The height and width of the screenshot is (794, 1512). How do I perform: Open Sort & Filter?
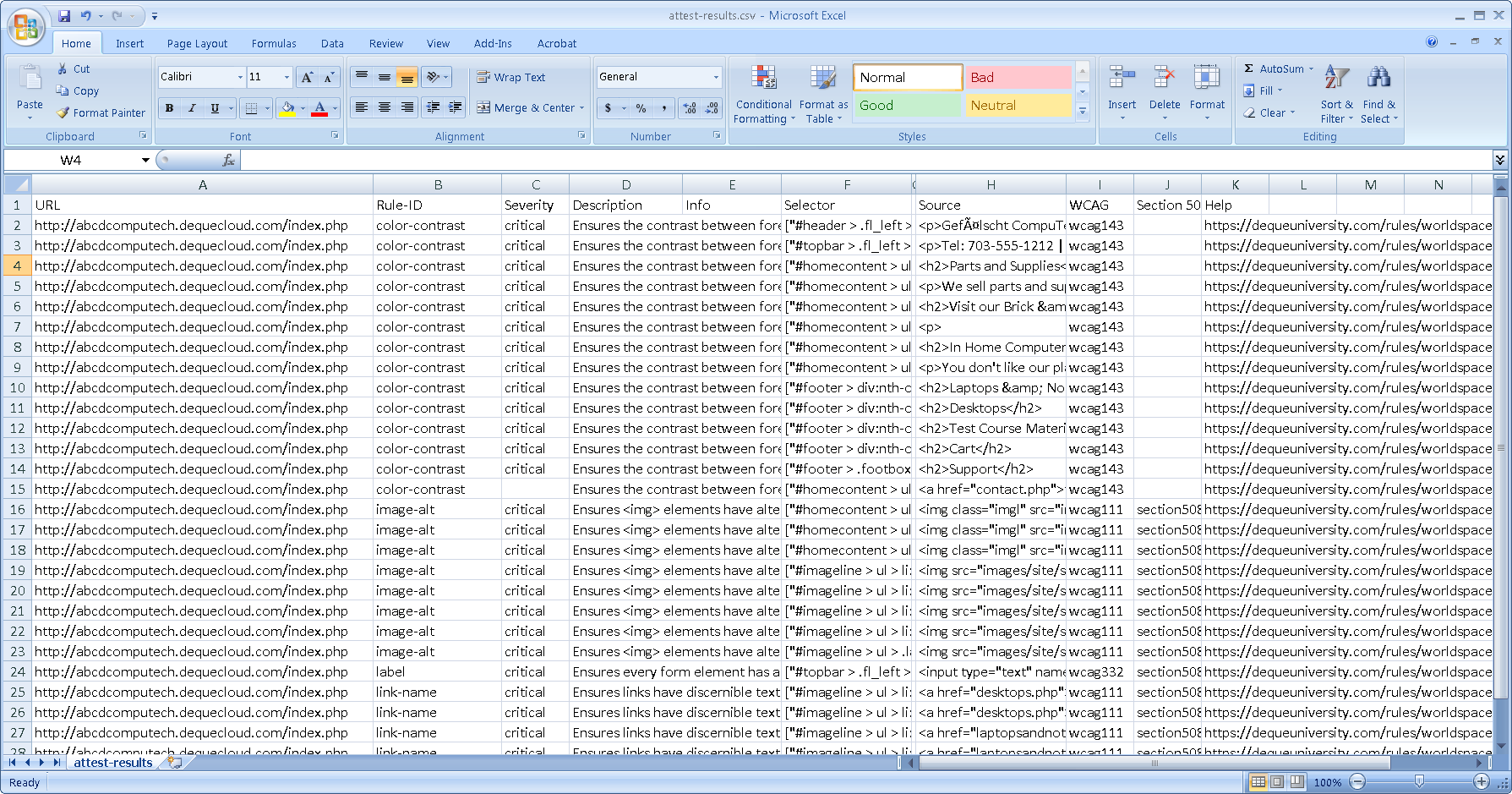1337,94
